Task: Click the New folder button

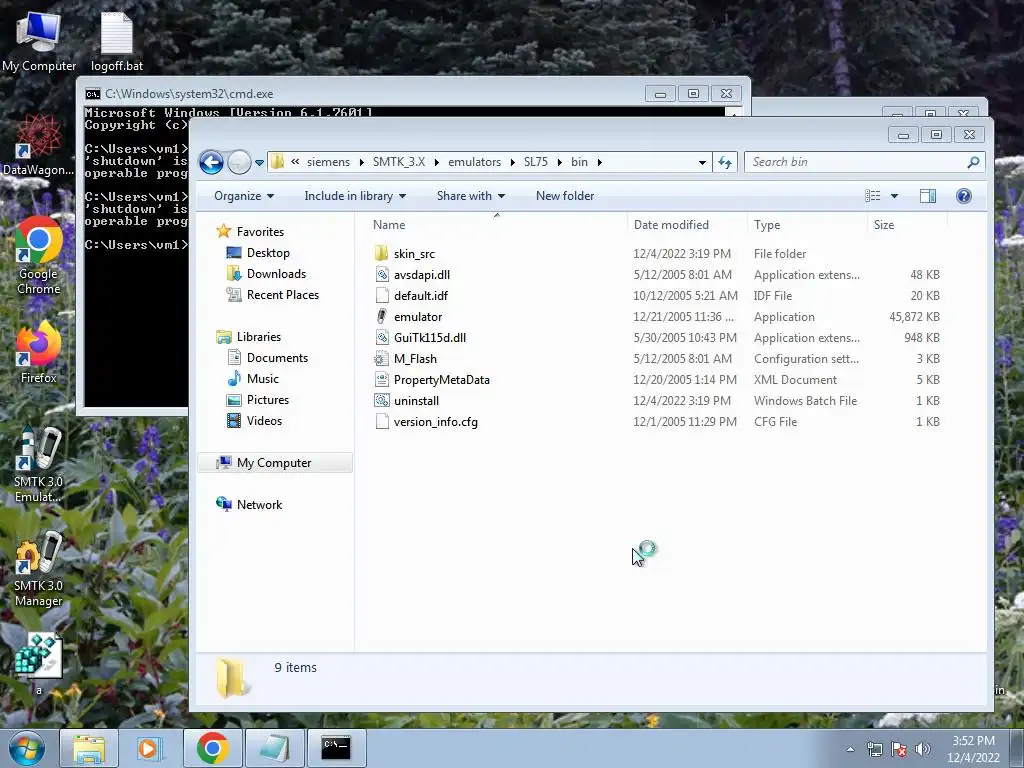Action: [x=565, y=196]
